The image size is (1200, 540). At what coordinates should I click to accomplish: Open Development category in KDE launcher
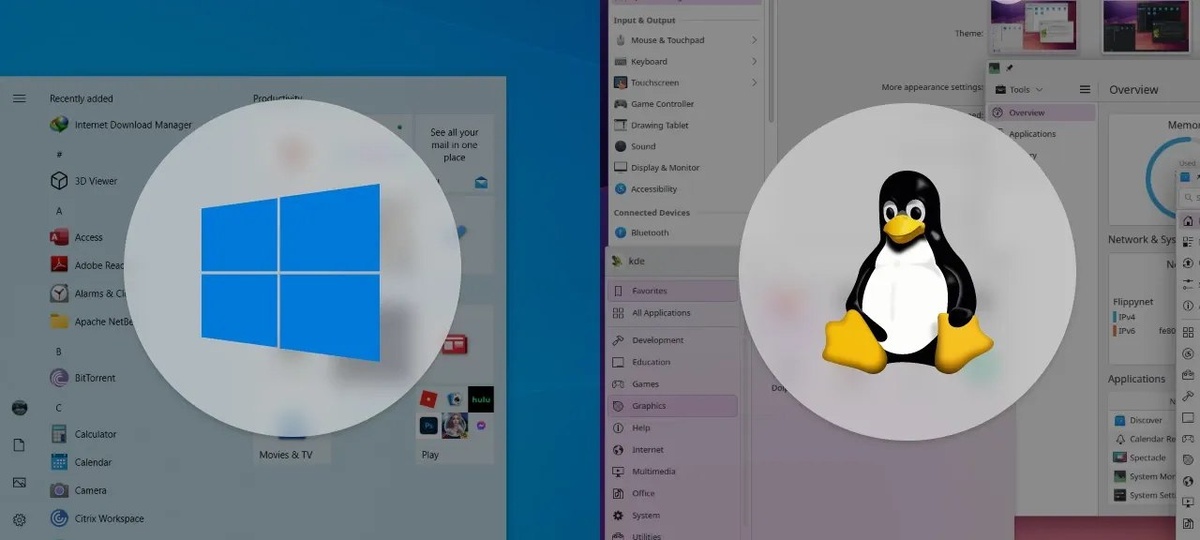[x=672, y=341]
